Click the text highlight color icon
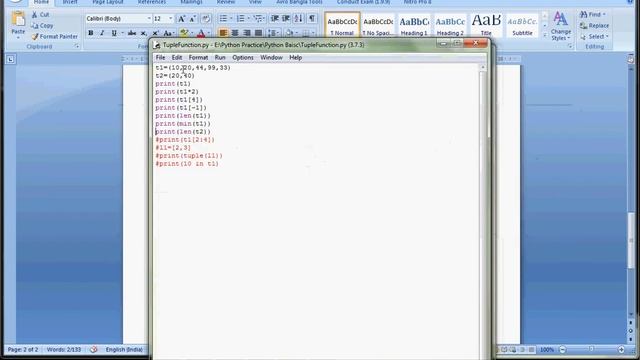640x360 pixels. (x=184, y=33)
